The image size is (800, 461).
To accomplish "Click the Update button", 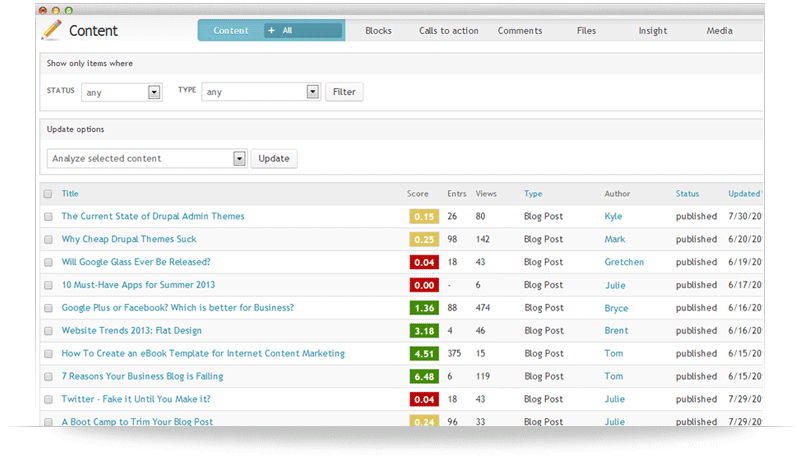I will [274, 159].
